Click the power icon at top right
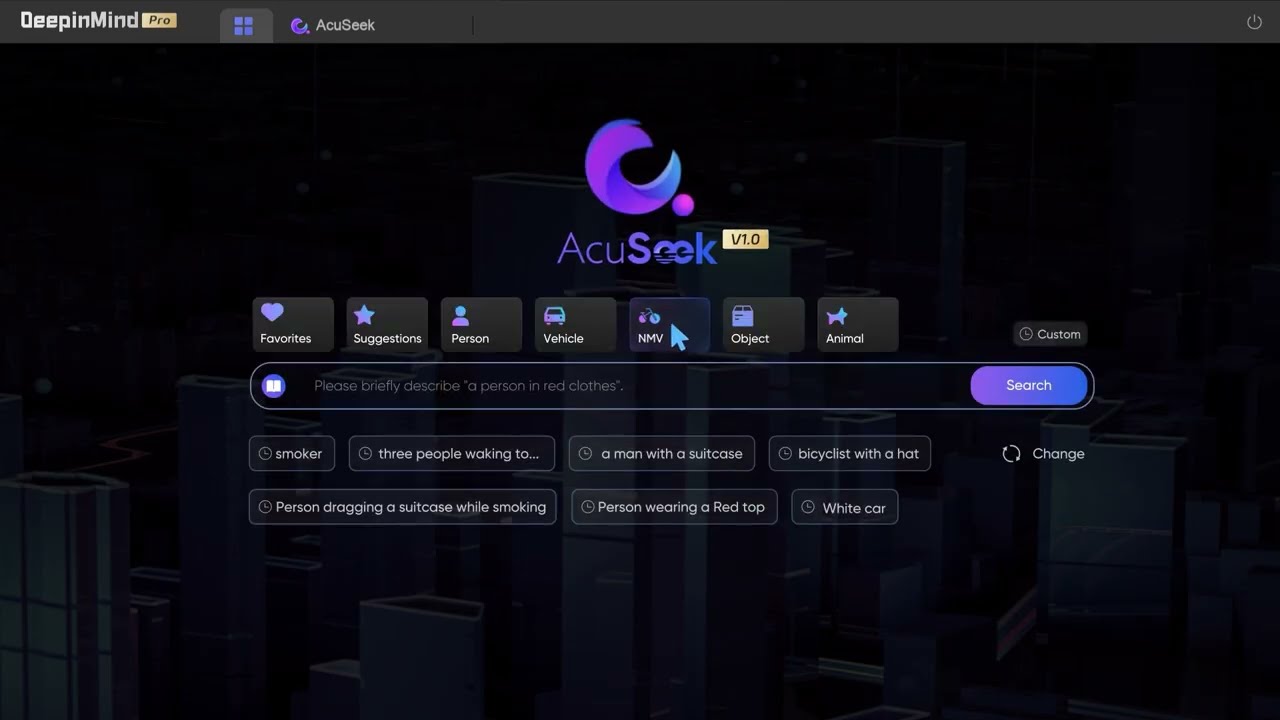This screenshot has width=1280, height=720. coord(1254,22)
